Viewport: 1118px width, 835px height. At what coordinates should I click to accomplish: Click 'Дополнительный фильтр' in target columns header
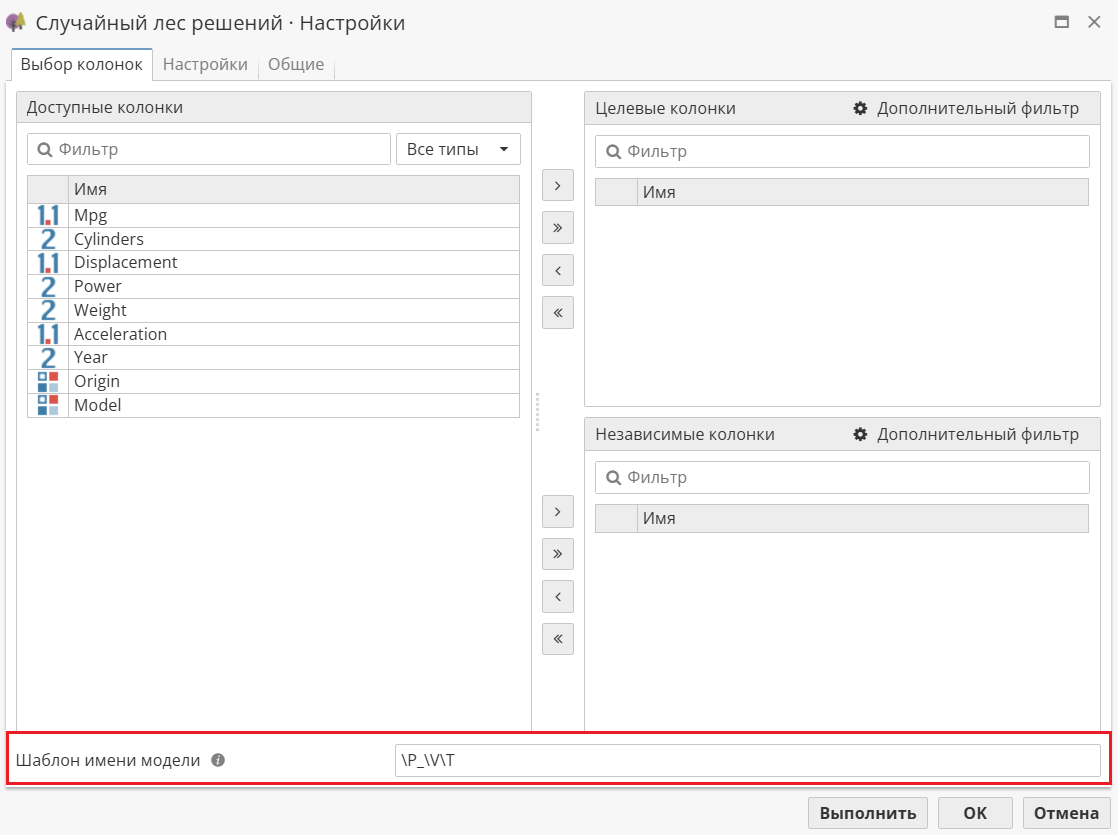pyautogui.click(x=978, y=108)
